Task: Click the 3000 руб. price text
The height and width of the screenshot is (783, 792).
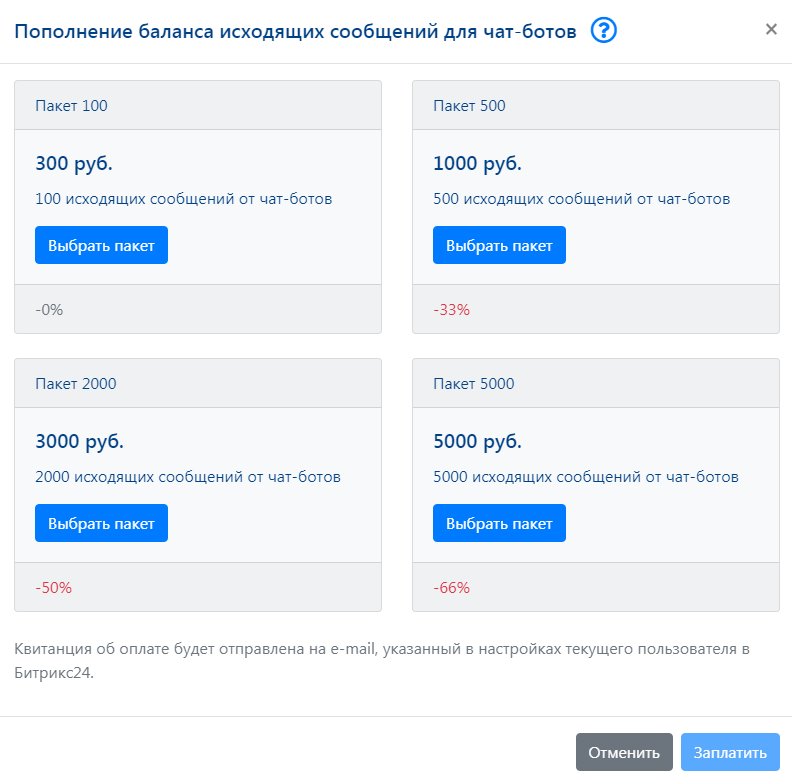Action: pos(79,442)
